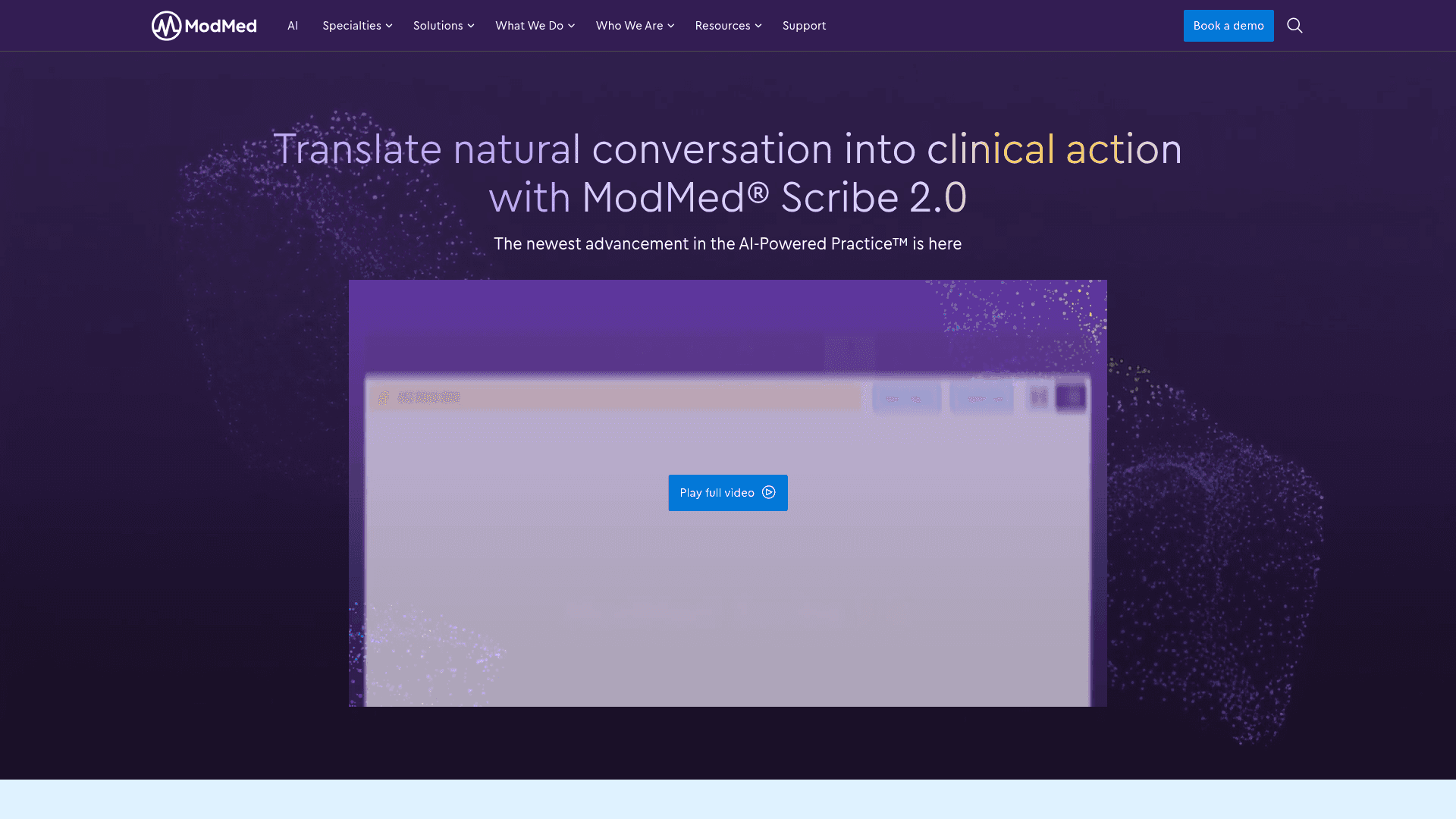Screen dimensions: 1456x819
Task: Open the Specialties navigation menu
Action: tap(352, 25)
